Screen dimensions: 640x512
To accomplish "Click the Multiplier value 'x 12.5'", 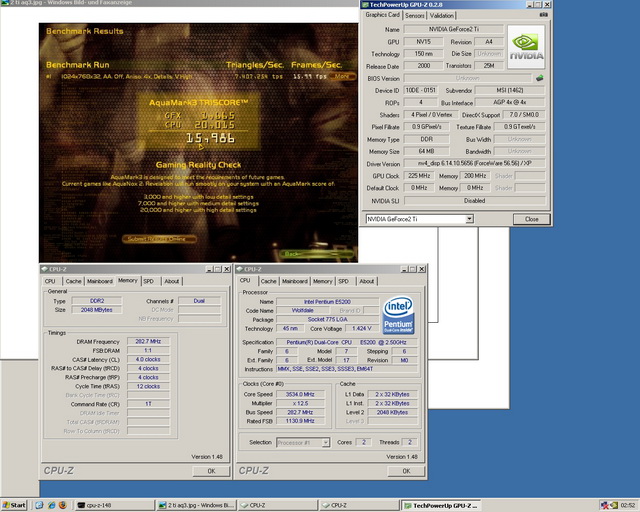I will click(x=300, y=403).
